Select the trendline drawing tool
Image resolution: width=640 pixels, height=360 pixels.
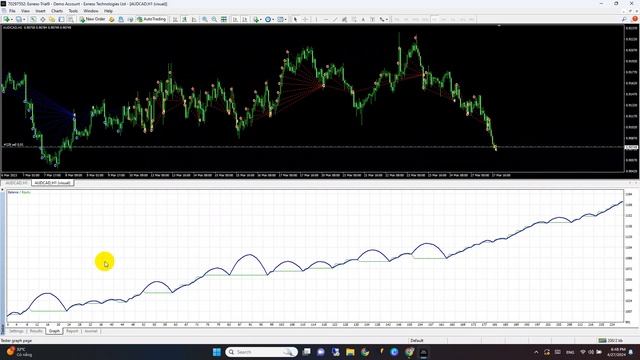pos(335,19)
